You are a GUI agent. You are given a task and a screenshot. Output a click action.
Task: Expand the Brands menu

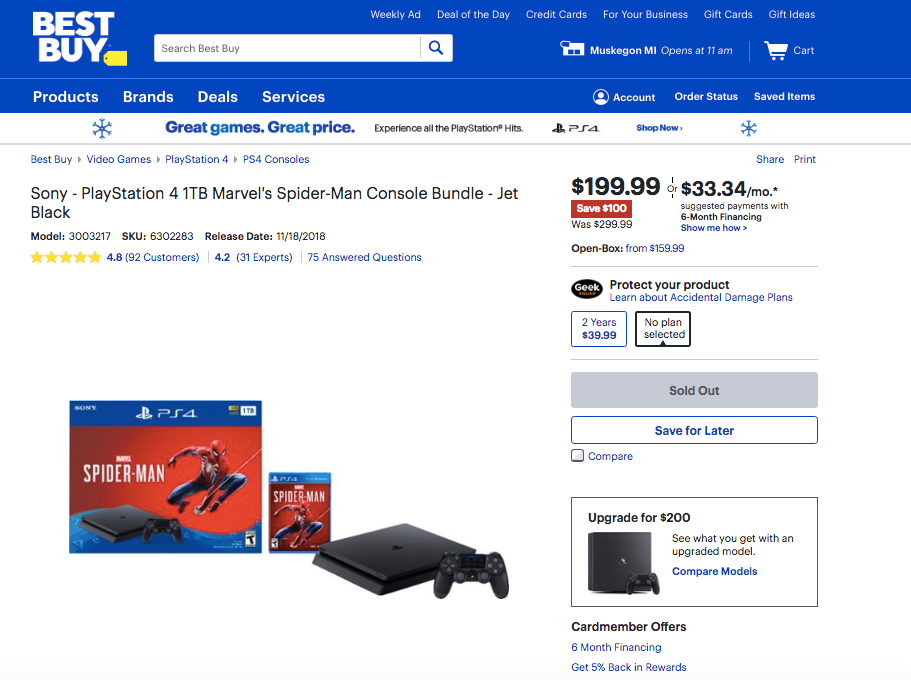pyautogui.click(x=148, y=97)
